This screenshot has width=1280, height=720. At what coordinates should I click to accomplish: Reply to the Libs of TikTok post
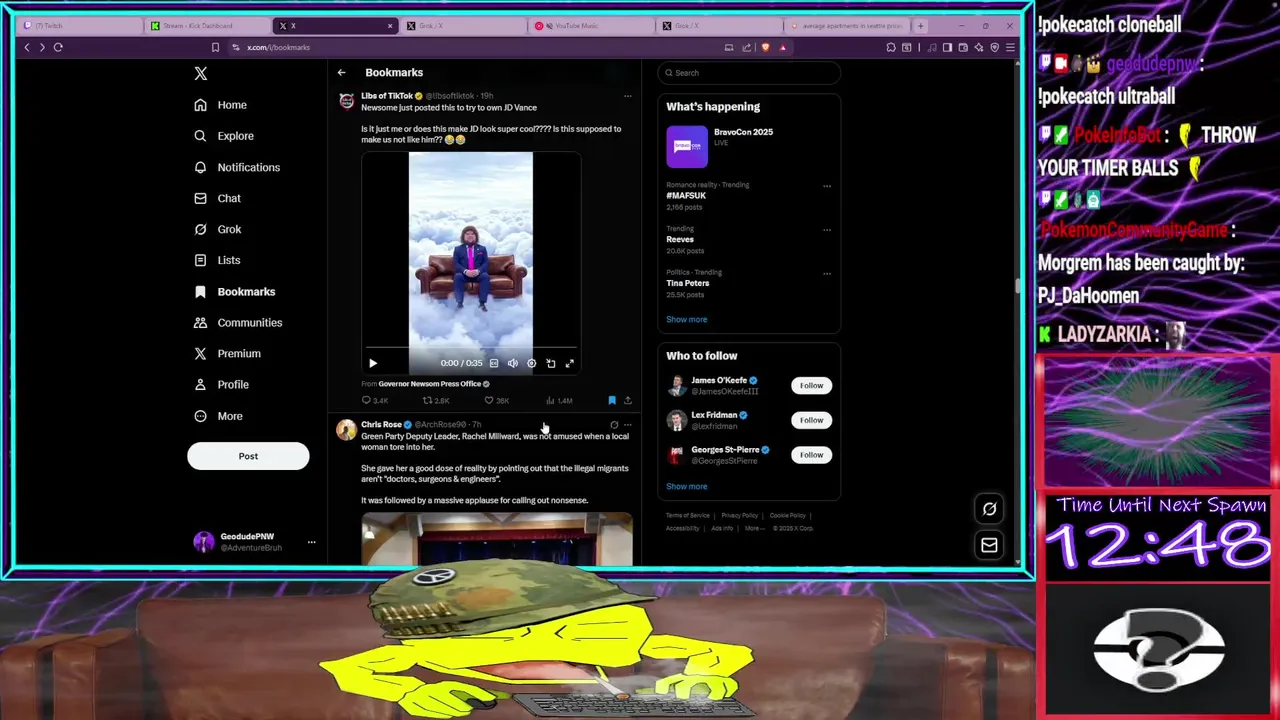tap(374, 401)
